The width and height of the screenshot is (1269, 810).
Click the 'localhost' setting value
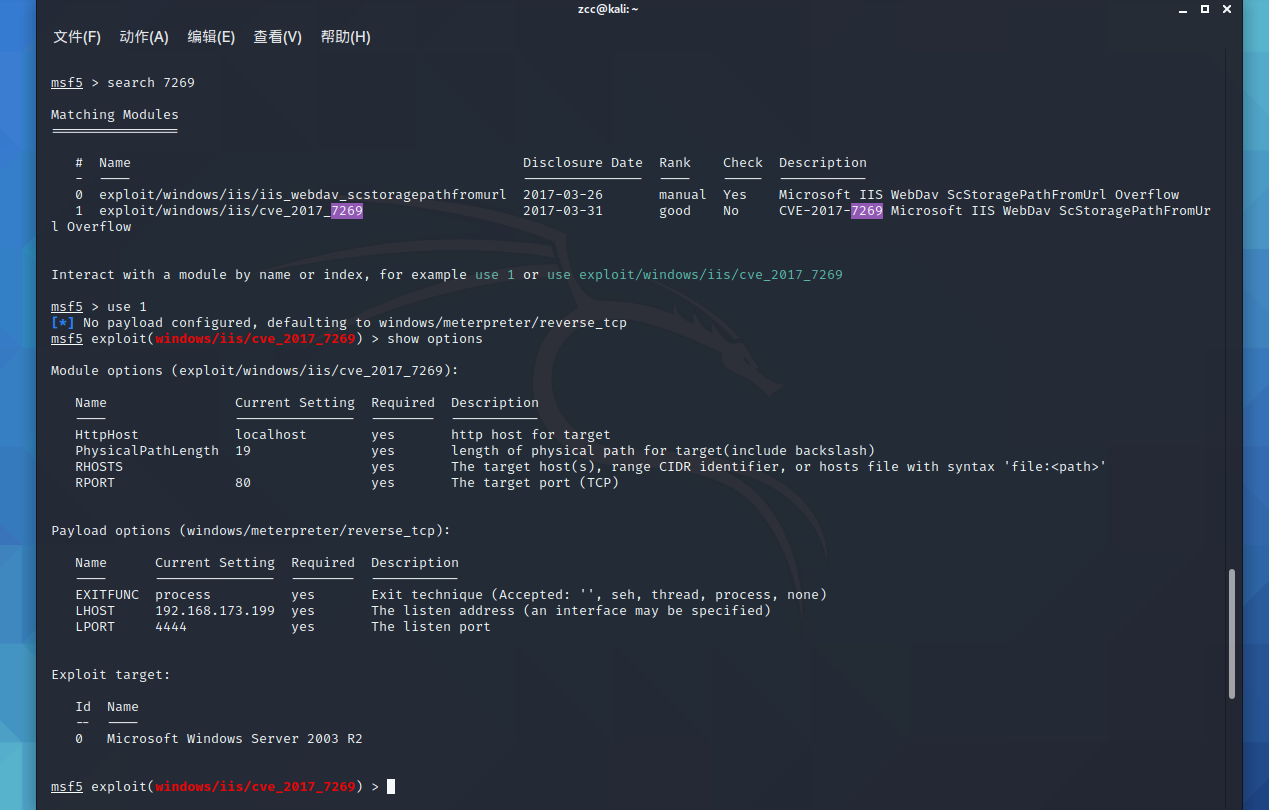[x=271, y=435]
